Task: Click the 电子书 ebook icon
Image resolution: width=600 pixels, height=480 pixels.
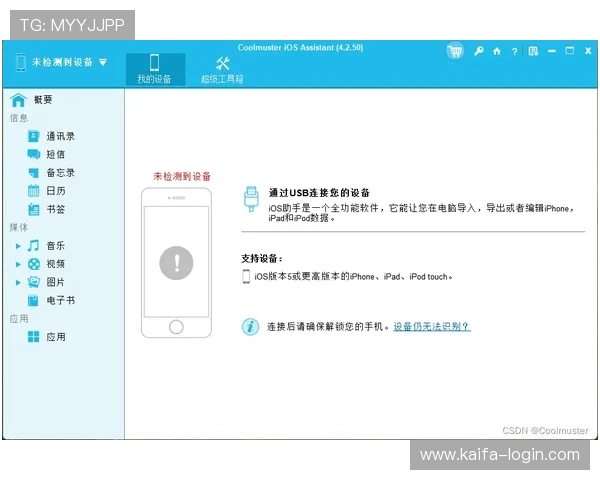Action: [34, 300]
